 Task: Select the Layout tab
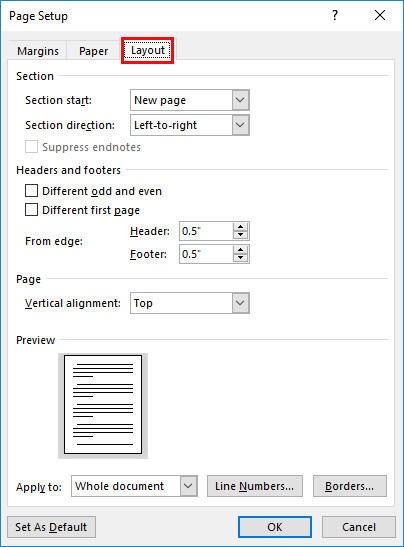tap(148, 50)
